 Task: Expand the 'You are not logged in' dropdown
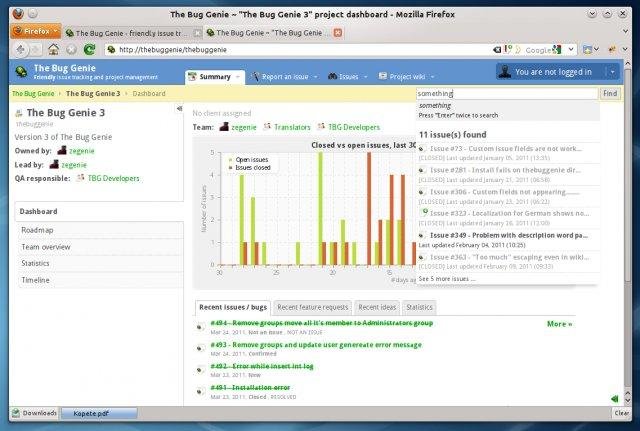coord(611,72)
